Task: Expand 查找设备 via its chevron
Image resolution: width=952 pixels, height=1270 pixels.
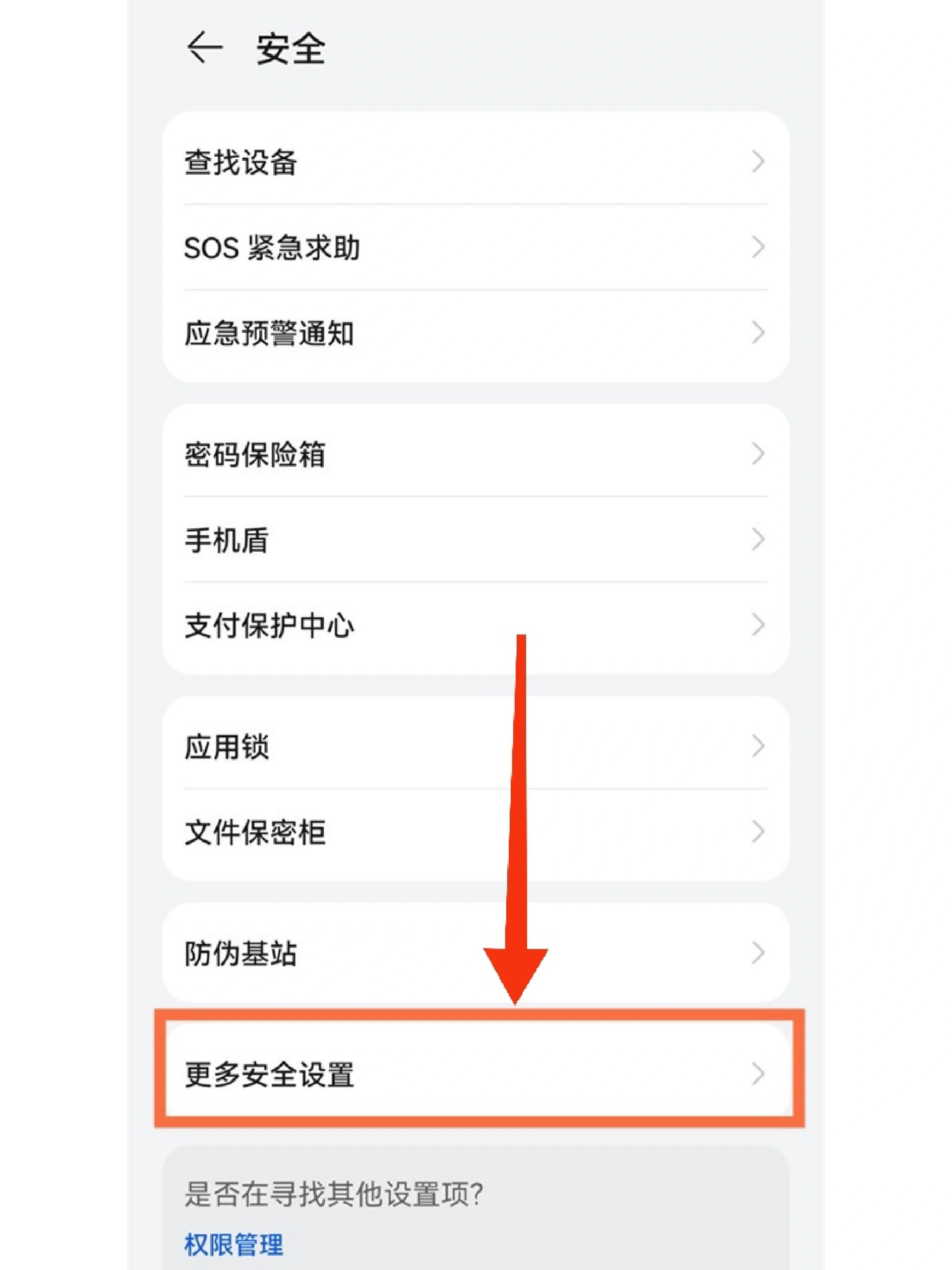Action: click(x=759, y=162)
